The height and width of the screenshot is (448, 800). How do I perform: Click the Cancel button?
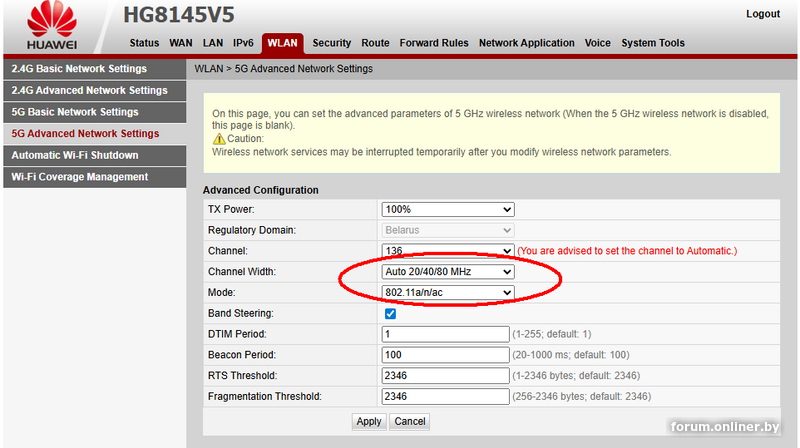click(410, 421)
